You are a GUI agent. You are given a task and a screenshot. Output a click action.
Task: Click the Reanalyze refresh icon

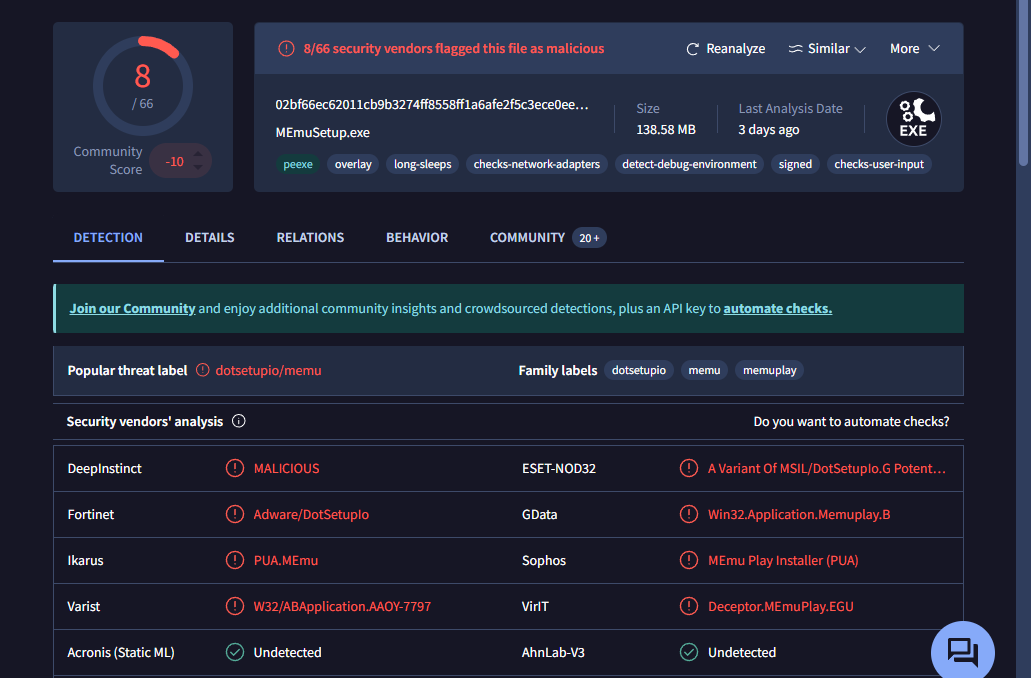coord(693,49)
